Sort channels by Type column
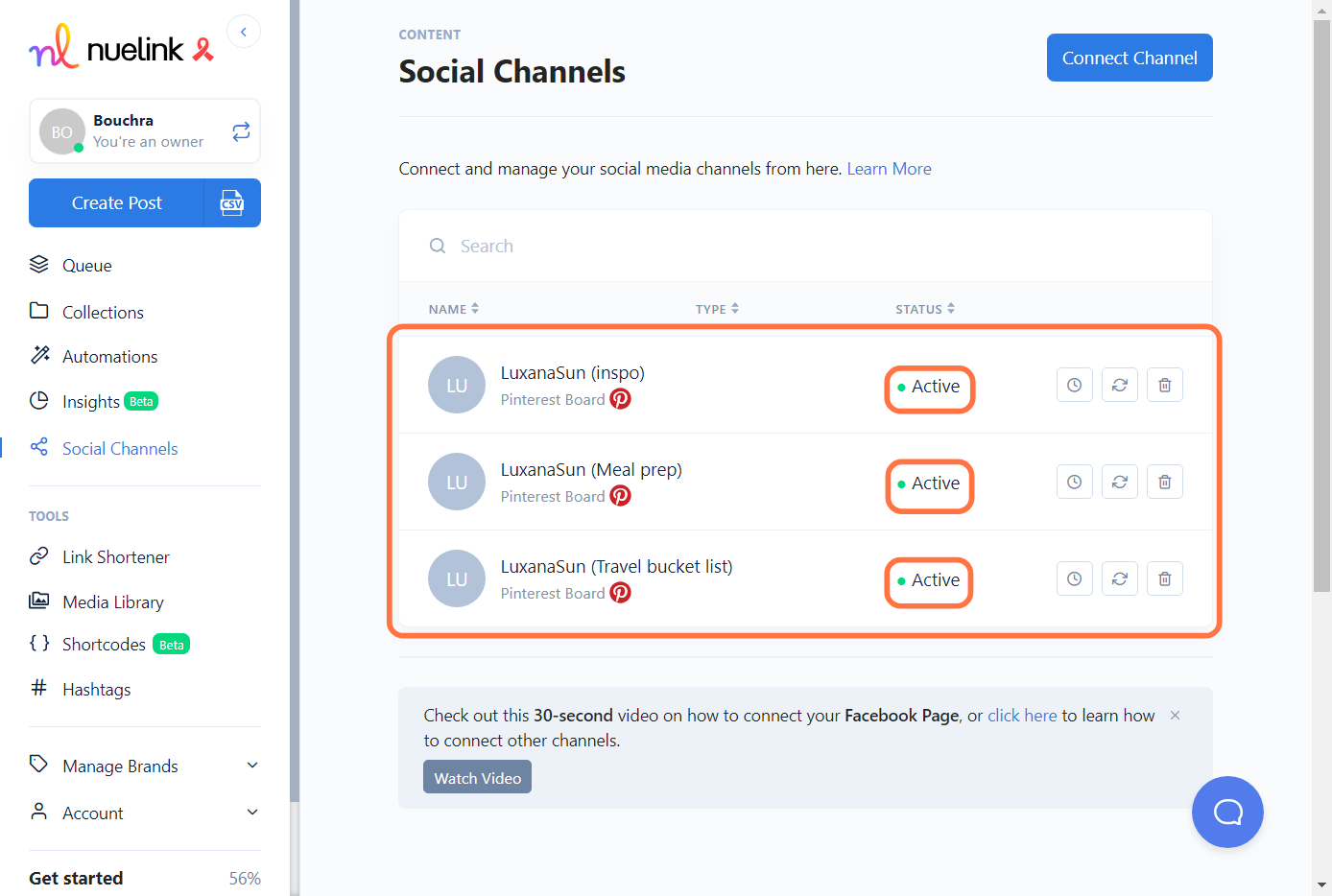Image resolution: width=1332 pixels, height=896 pixels. point(717,309)
